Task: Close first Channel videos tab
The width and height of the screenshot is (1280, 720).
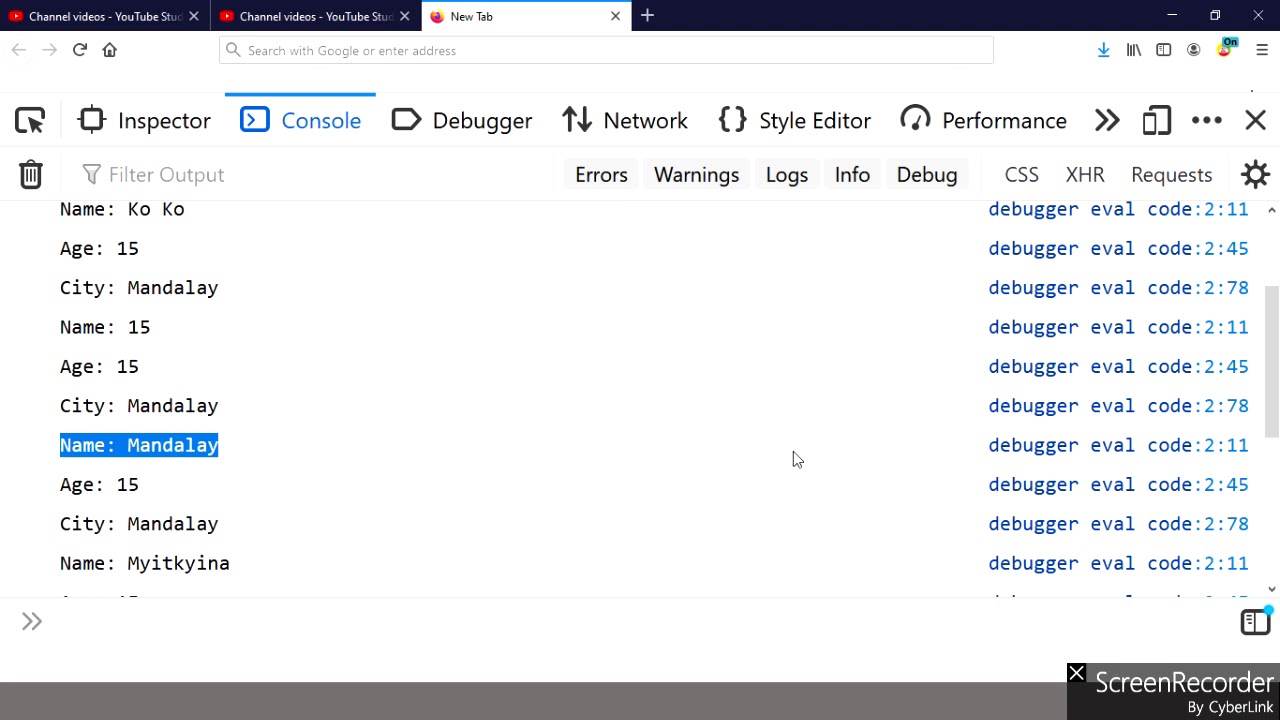Action: pyautogui.click(x=194, y=16)
